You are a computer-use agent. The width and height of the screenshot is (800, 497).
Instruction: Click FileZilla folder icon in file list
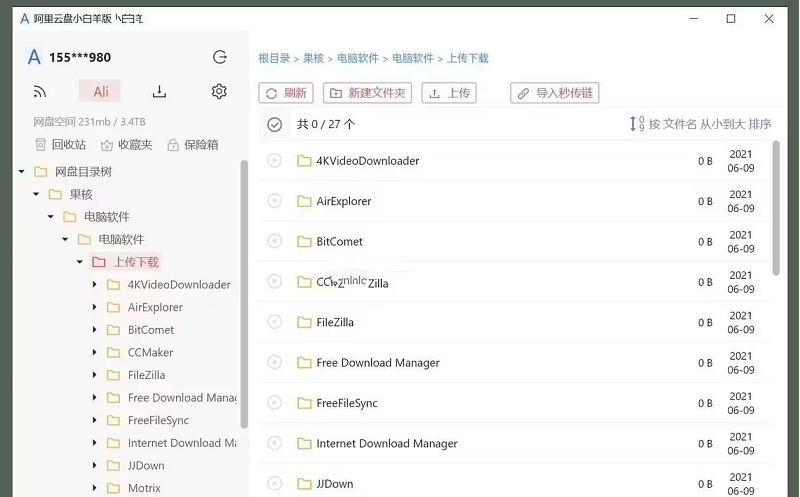(304, 322)
